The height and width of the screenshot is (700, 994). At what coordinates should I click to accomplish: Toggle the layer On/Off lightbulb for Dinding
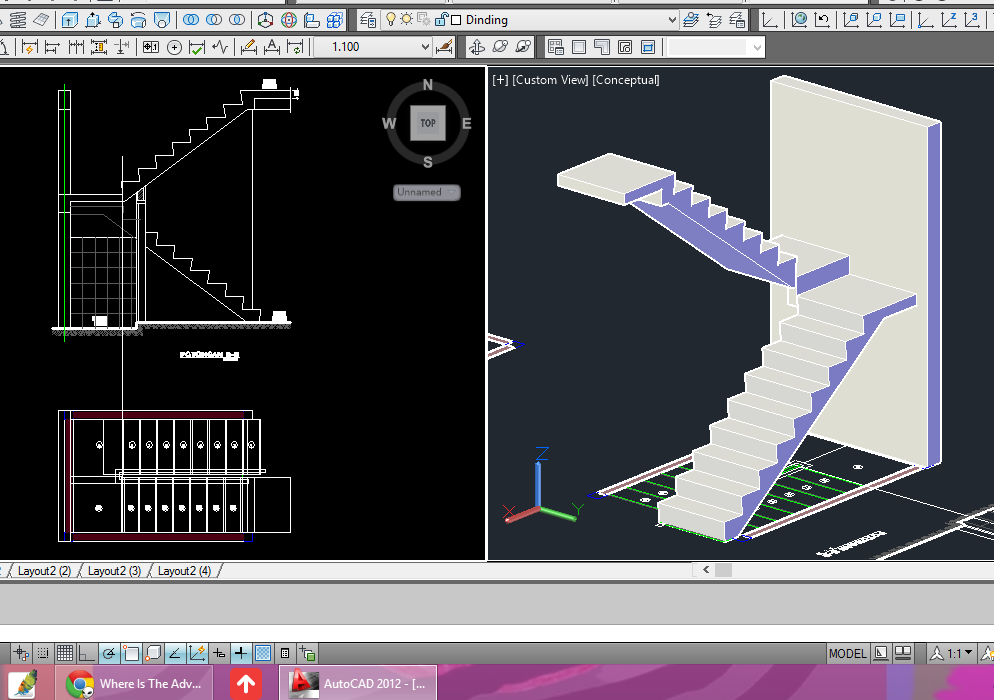pos(392,19)
